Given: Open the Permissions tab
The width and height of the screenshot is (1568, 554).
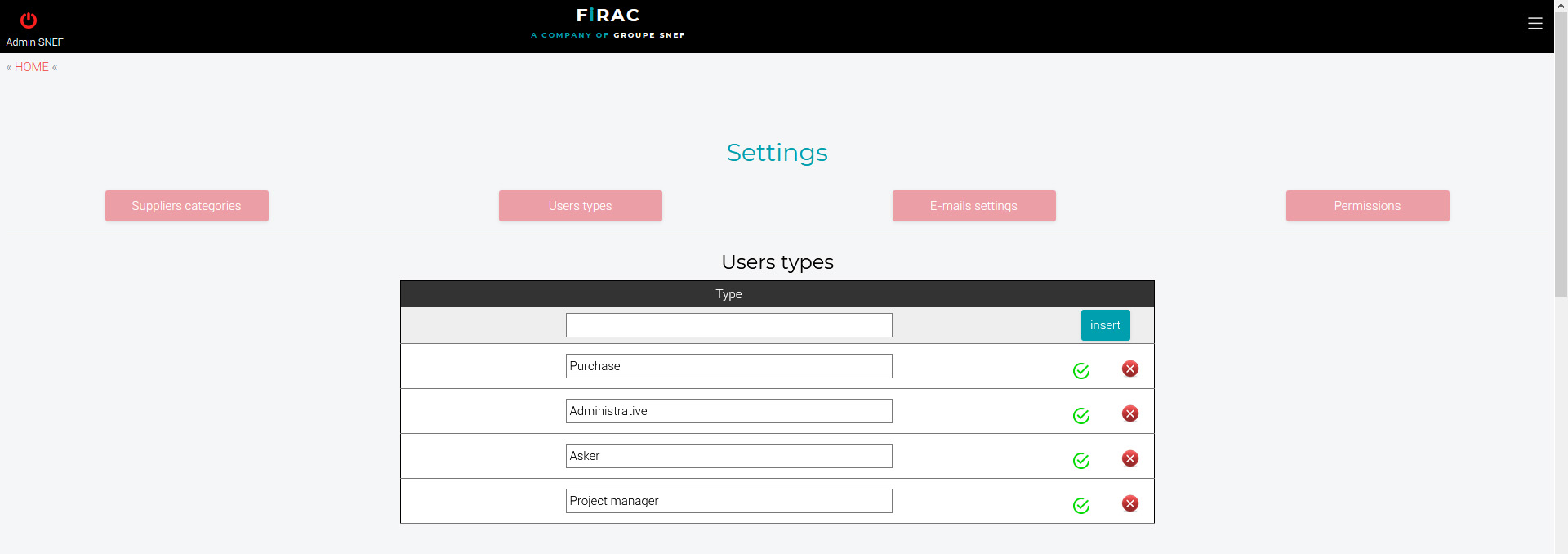Looking at the screenshot, I should [x=1367, y=206].
